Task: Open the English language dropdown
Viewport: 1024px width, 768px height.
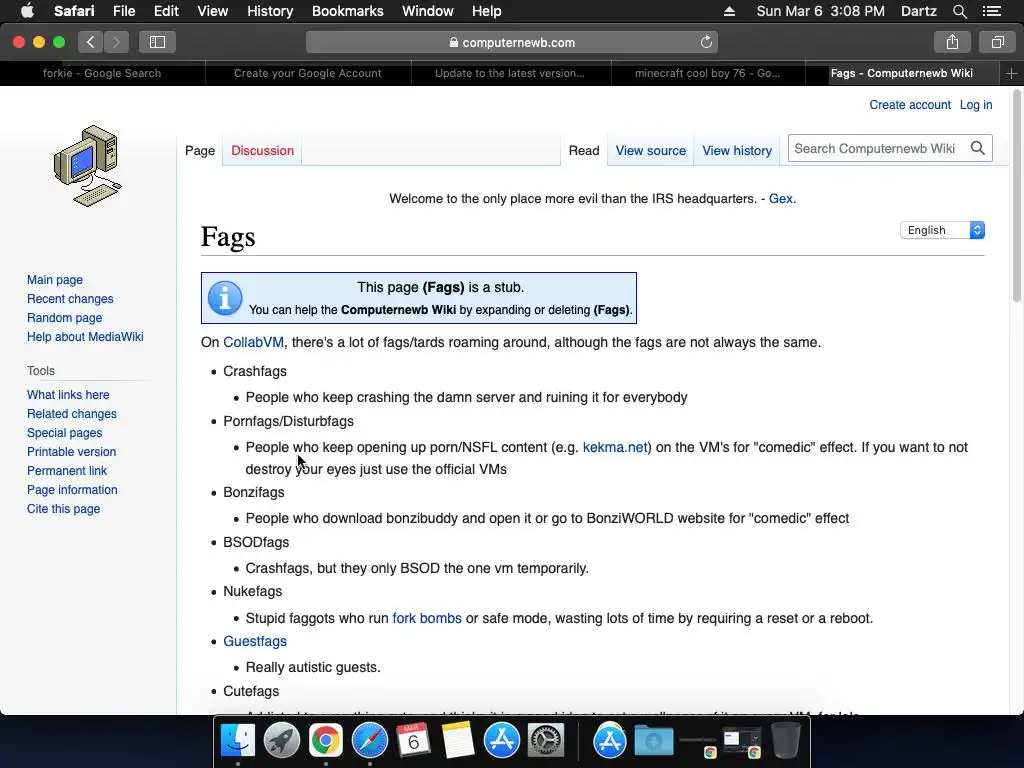Action: (942, 230)
